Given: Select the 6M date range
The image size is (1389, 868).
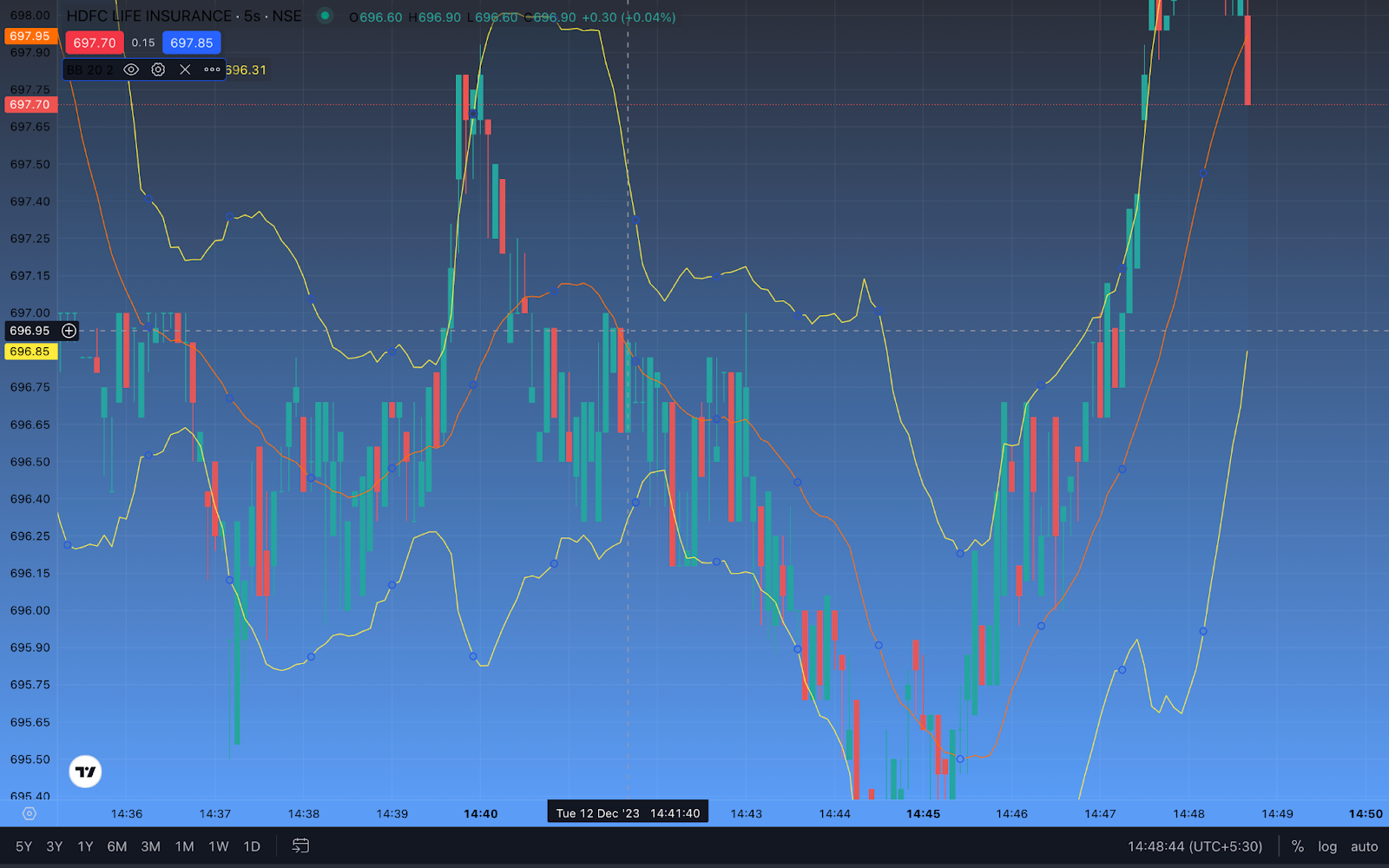Looking at the screenshot, I should (x=116, y=846).
